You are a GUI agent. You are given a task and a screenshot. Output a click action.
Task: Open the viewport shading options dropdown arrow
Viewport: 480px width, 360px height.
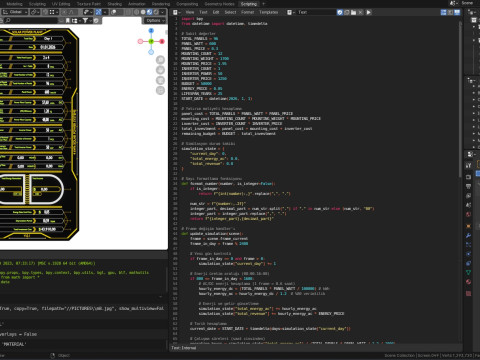(163, 12)
